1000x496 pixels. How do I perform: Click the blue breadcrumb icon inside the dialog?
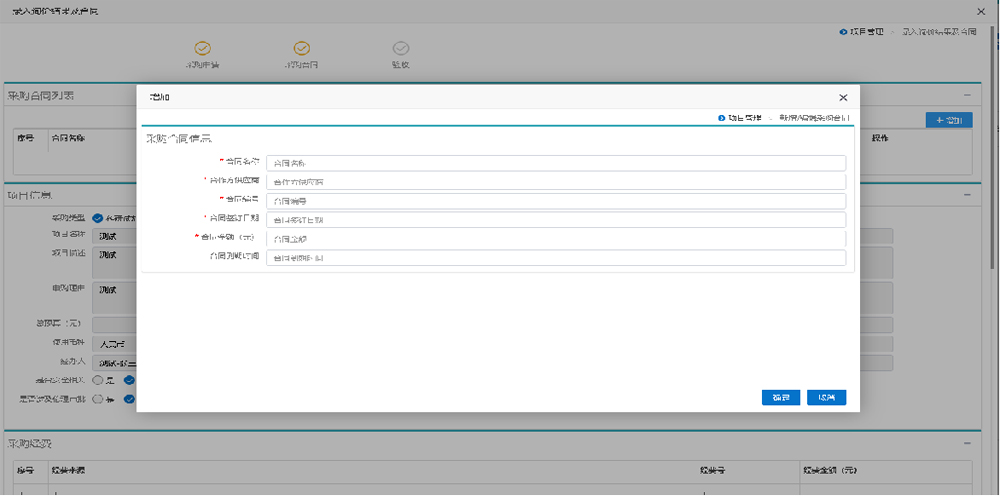722,118
